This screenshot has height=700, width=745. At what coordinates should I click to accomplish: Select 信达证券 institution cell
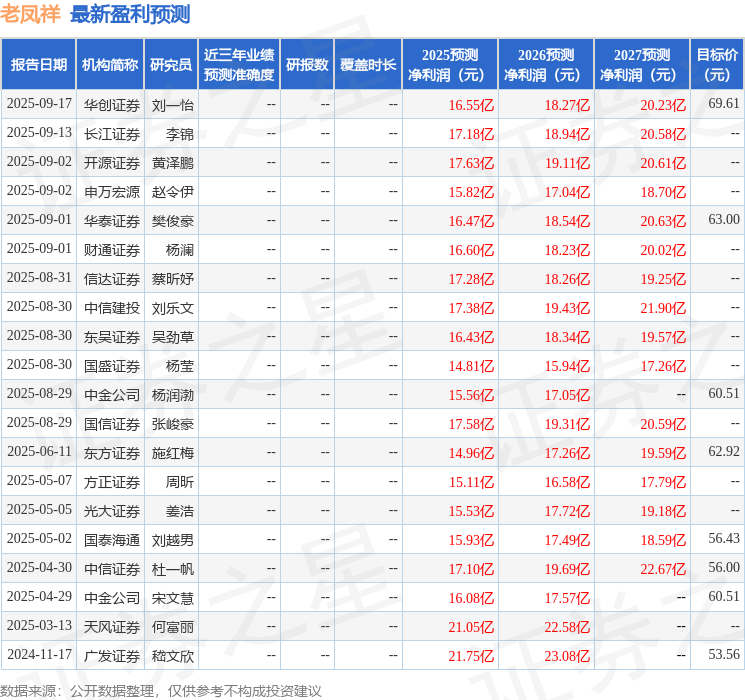pos(112,279)
